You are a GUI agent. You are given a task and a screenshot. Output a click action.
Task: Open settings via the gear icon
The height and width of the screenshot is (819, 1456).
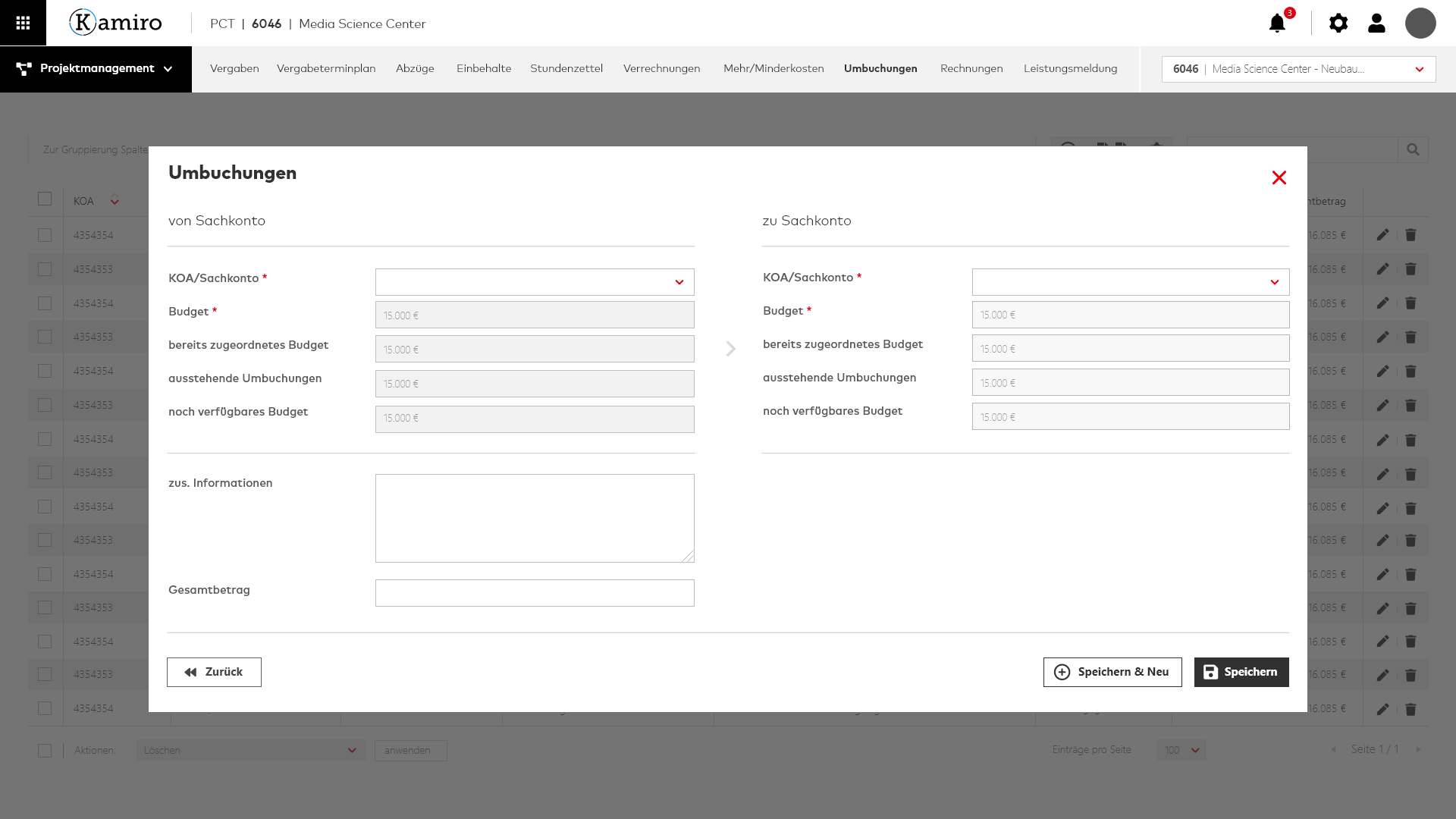1338,24
